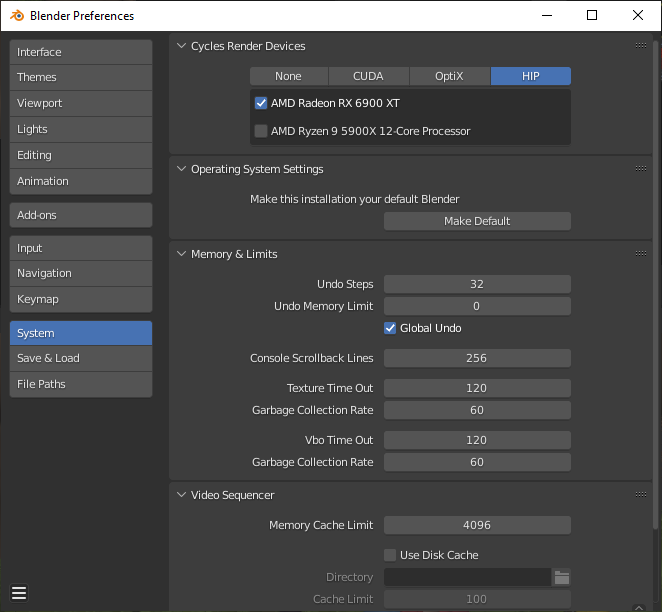Click the Blender logo in title bar
The height and width of the screenshot is (612, 662).
click(17, 16)
